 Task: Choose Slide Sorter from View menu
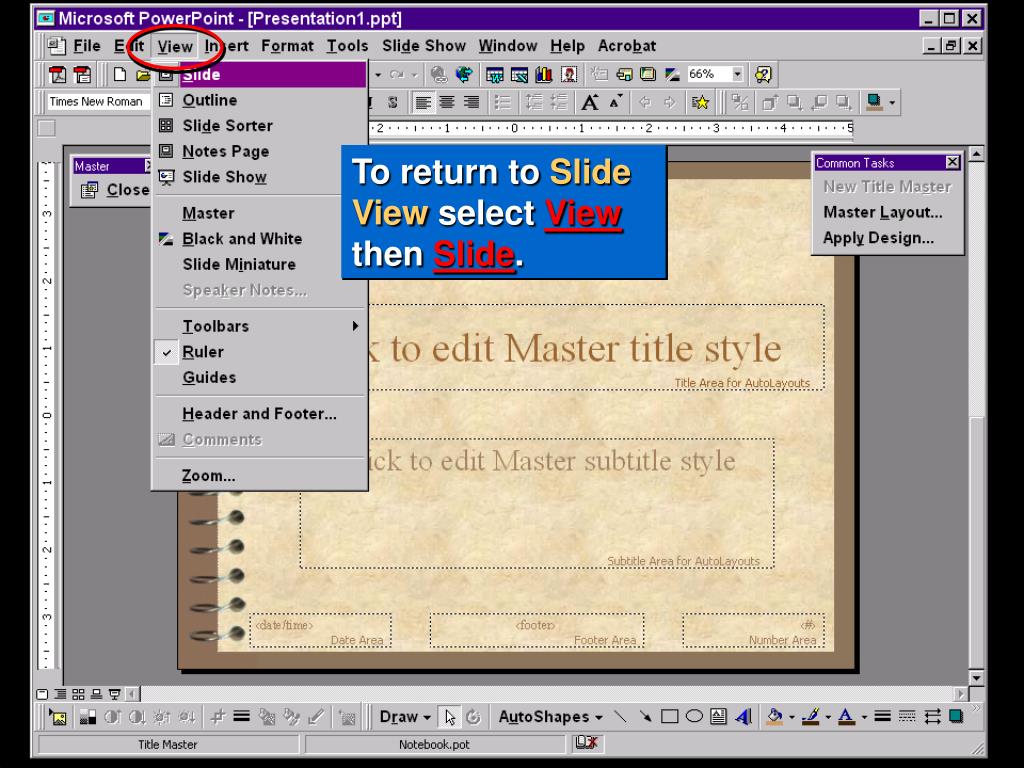(x=259, y=126)
